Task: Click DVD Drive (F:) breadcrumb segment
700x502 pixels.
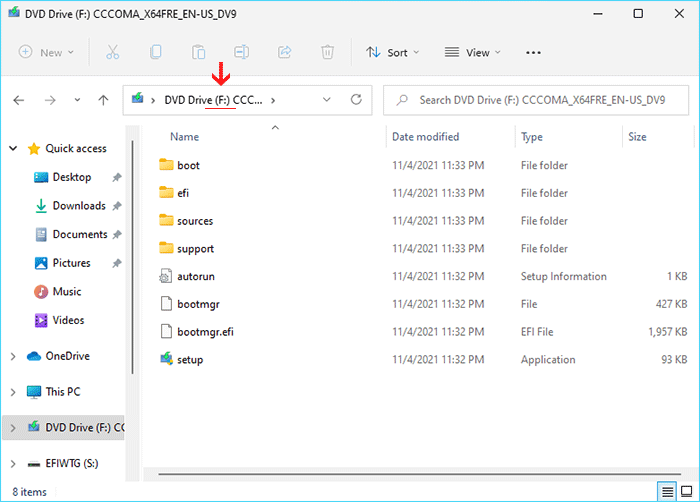Action: 213,100
